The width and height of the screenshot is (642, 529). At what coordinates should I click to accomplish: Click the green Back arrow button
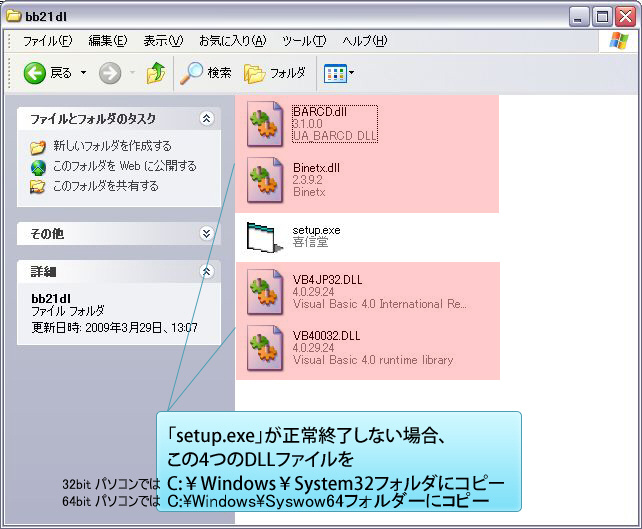coord(34,73)
